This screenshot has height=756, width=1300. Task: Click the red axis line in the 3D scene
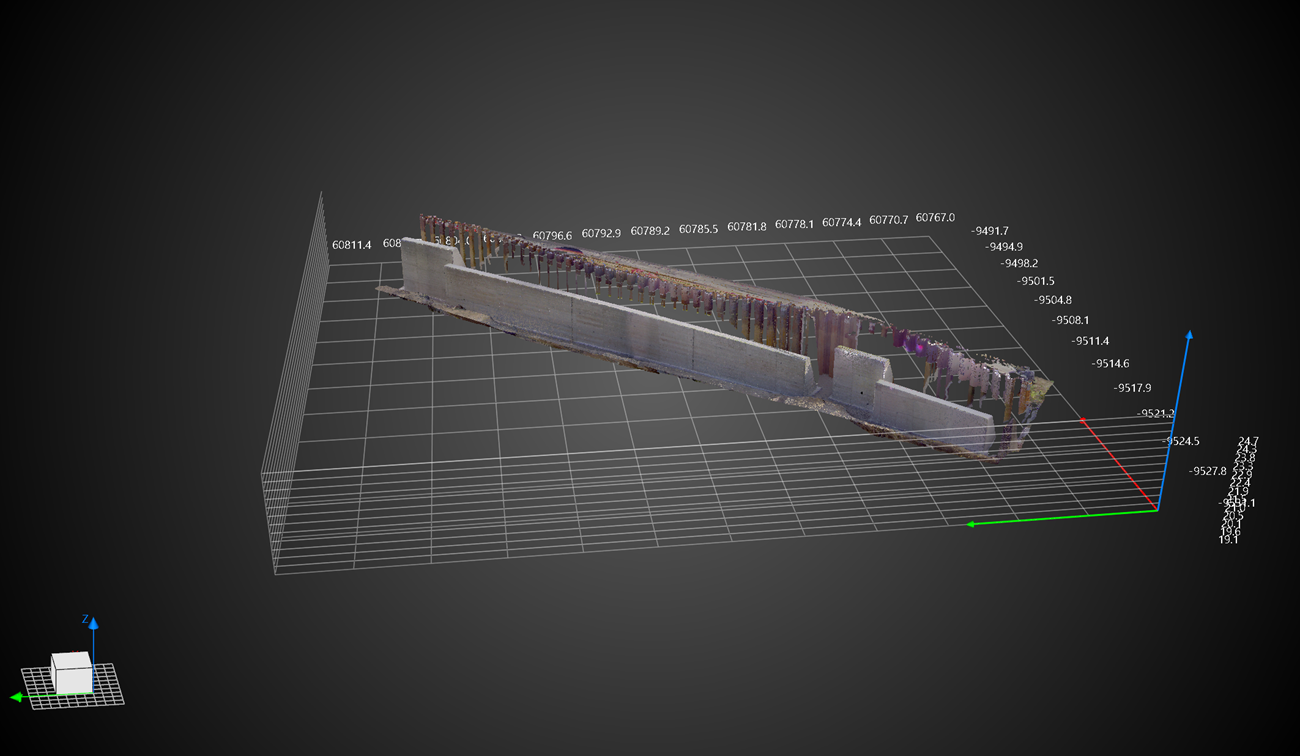(1120, 466)
